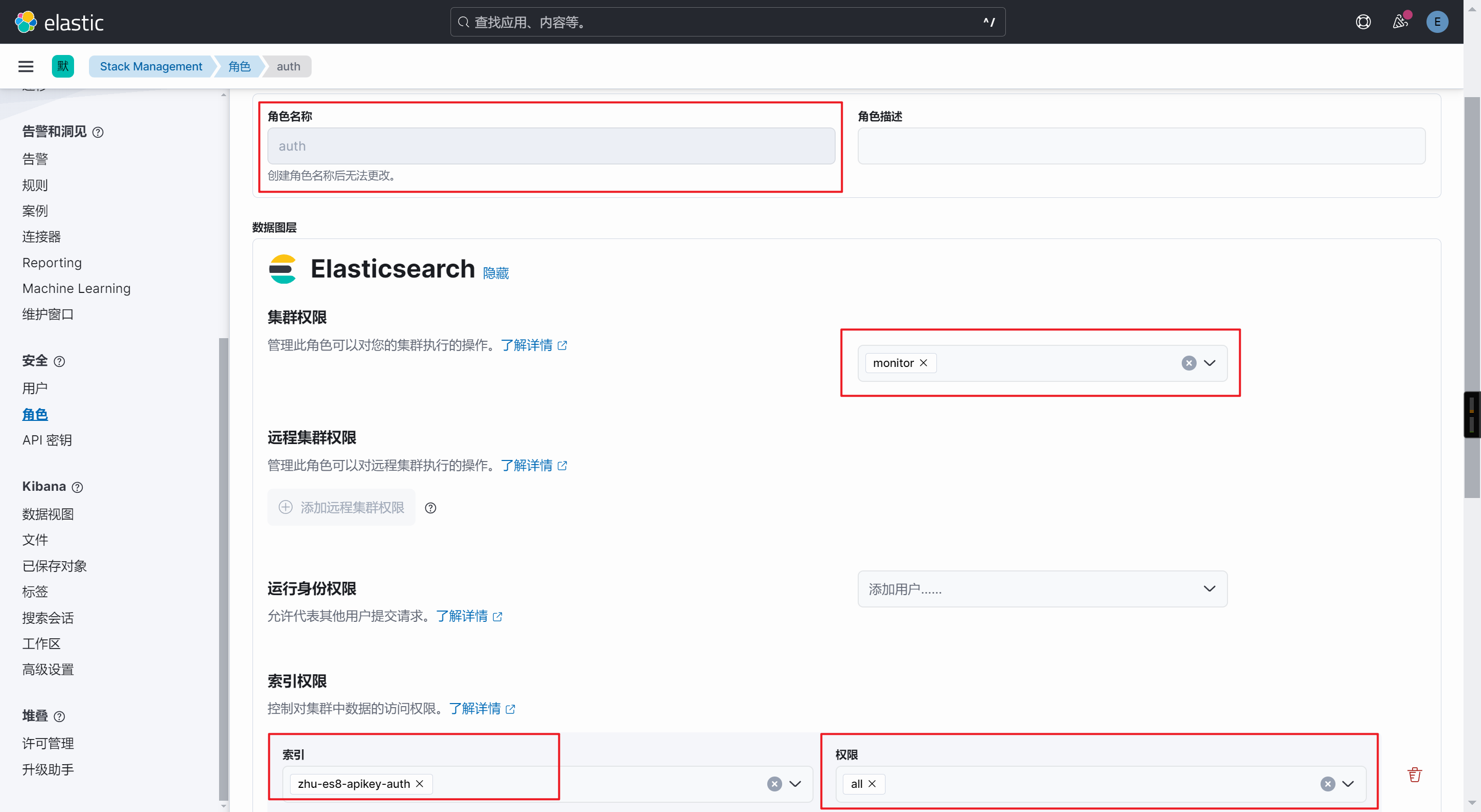The height and width of the screenshot is (812, 1481).
Task: Clear the index selection field
Action: click(774, 784)
